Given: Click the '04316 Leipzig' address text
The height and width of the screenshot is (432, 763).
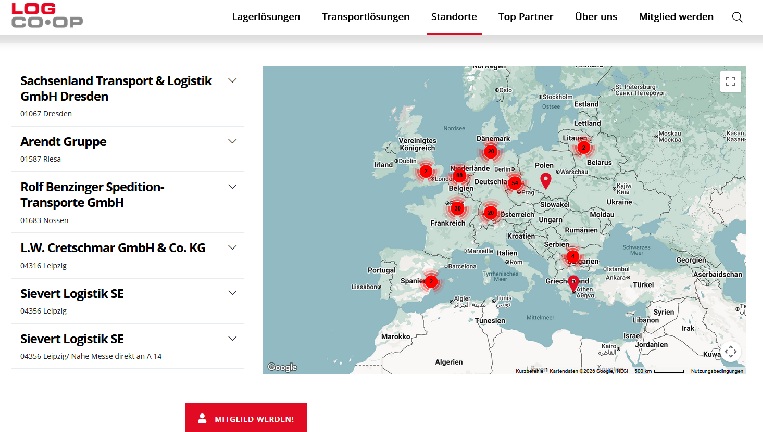Looking at the screenshot, I should pyautogui.click(x=43, y=266).
